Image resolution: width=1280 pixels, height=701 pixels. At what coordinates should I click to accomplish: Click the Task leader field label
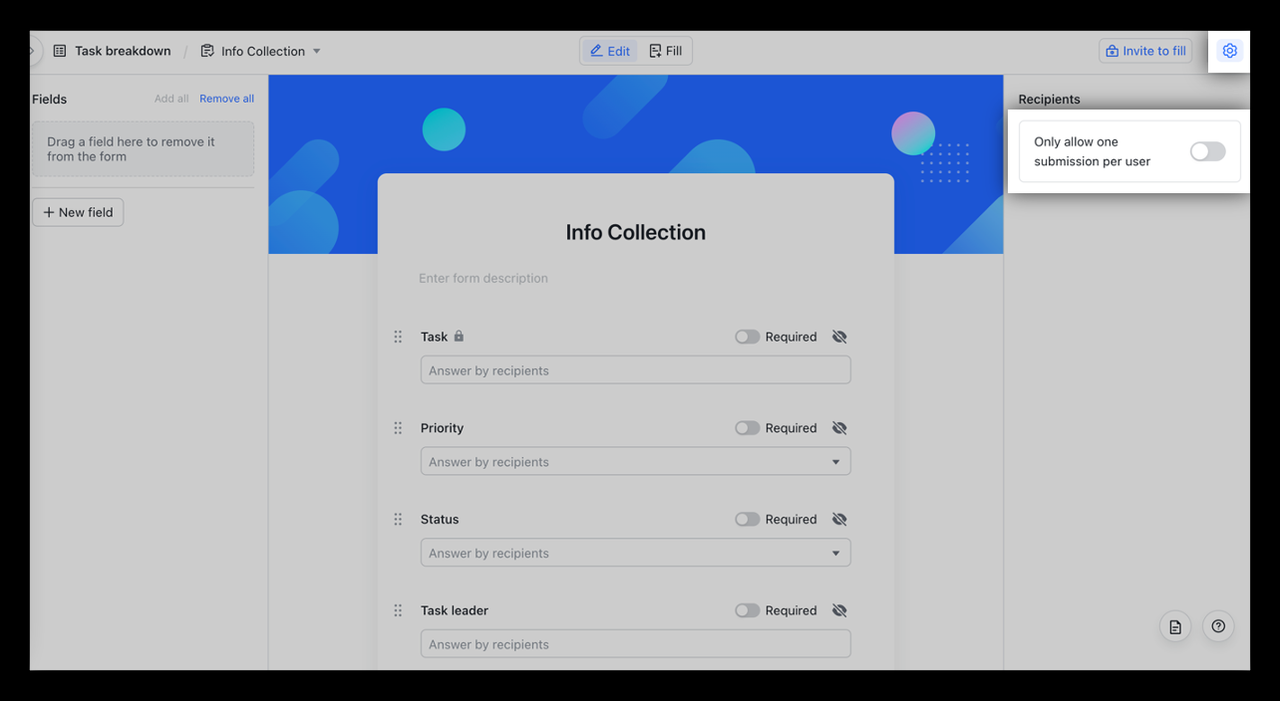pos(455,610)
